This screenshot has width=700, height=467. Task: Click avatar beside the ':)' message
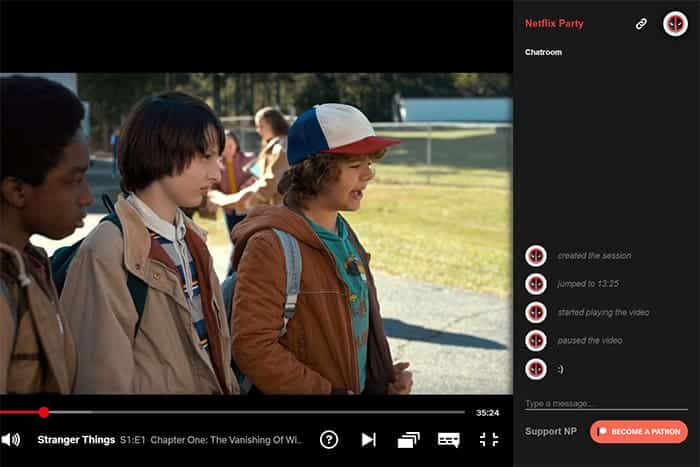(536, 369)
